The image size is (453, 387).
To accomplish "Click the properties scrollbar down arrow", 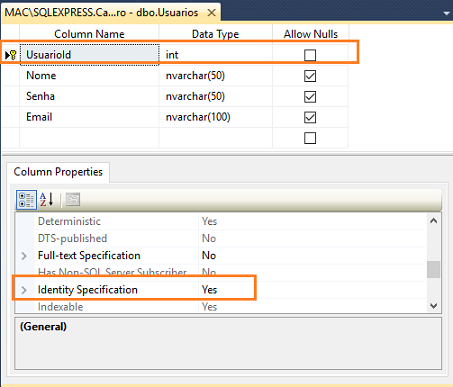I will [x=434, y=305].
